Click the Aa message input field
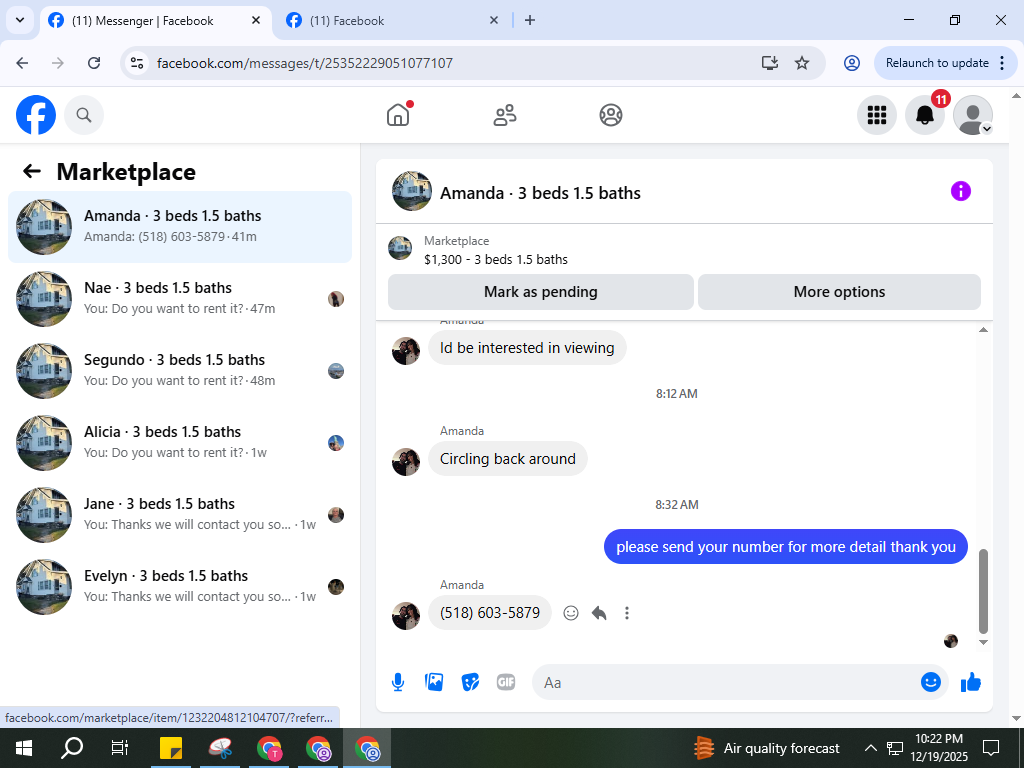This screenshot has width=1024, height=768. [x=725, y=682]
